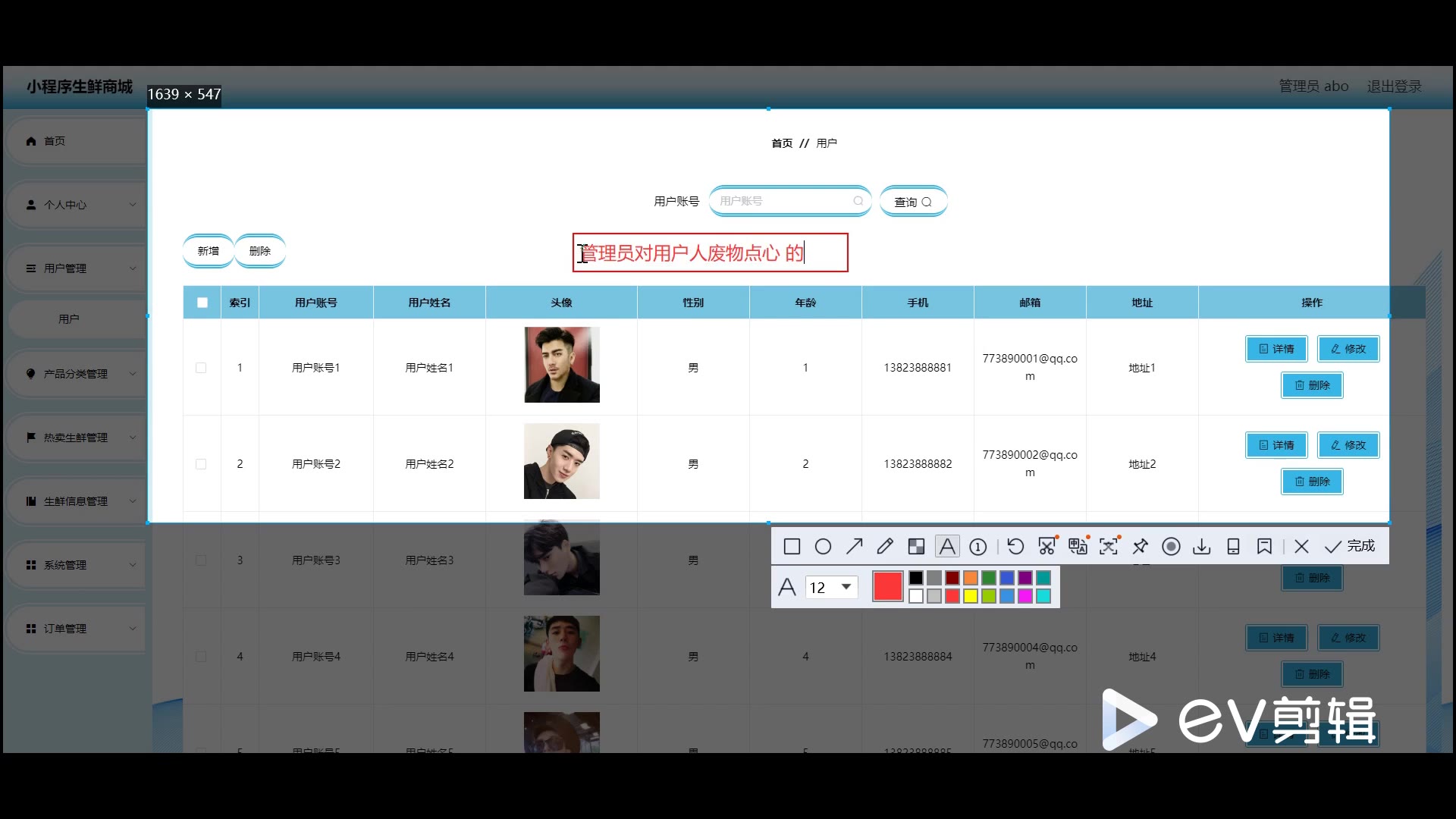Check the checkbox for 用户账号3 row
The width and height of the screenshot is (1456, 819).
click(x=201, y=560)
